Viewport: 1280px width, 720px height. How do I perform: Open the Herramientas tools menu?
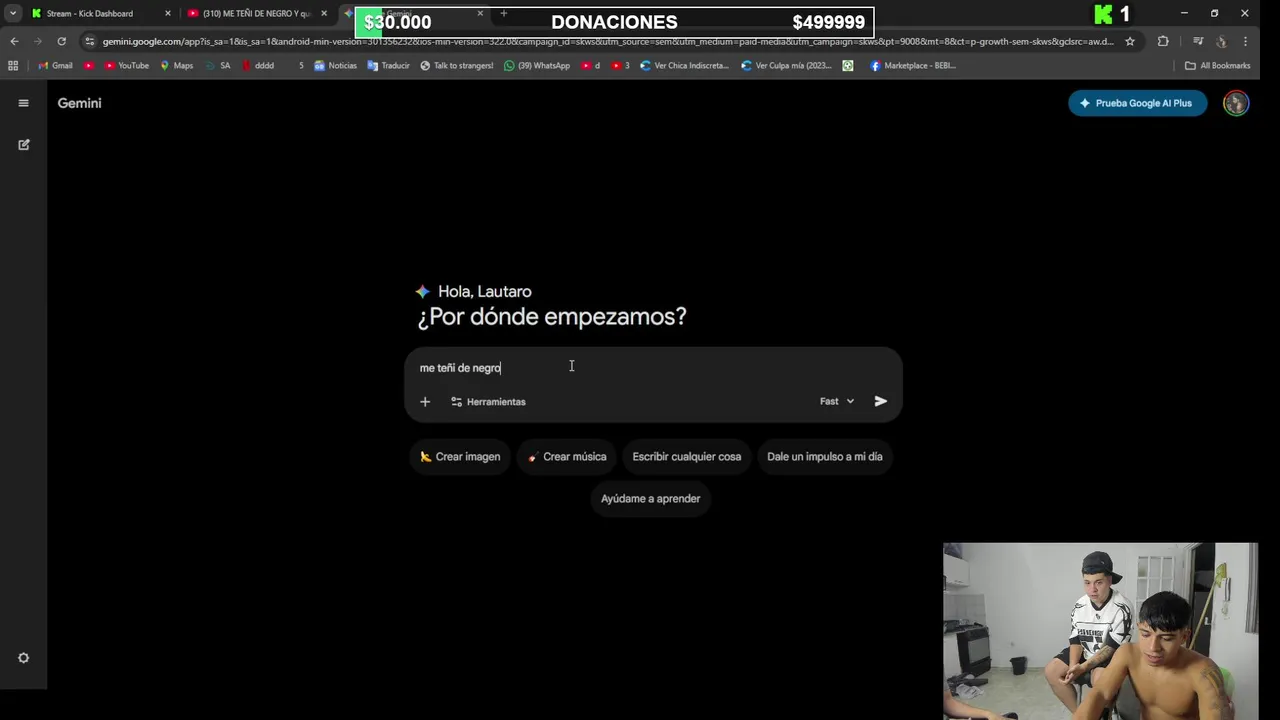[488, 401]
